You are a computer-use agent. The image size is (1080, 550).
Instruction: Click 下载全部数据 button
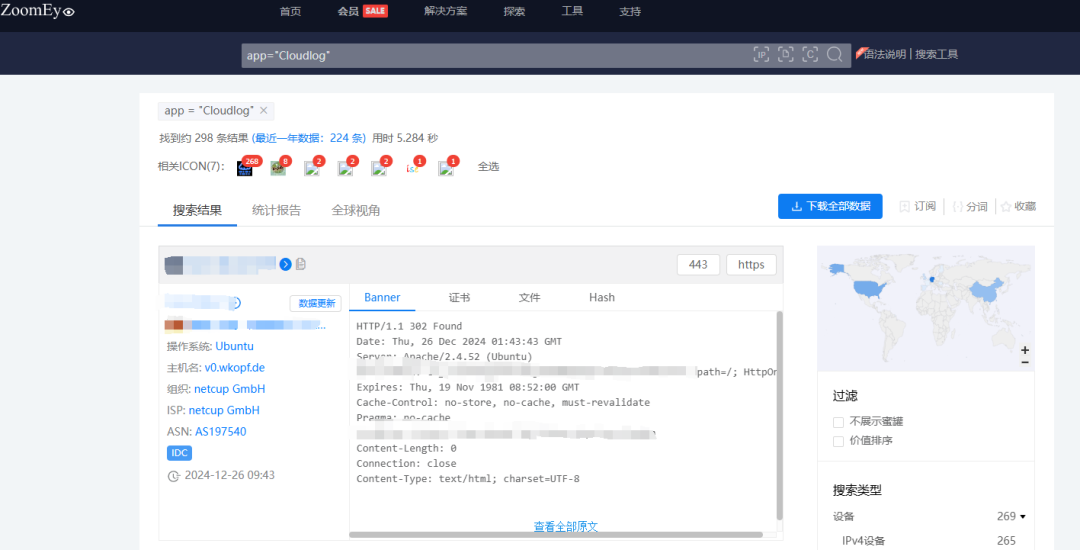pos(830,207)
